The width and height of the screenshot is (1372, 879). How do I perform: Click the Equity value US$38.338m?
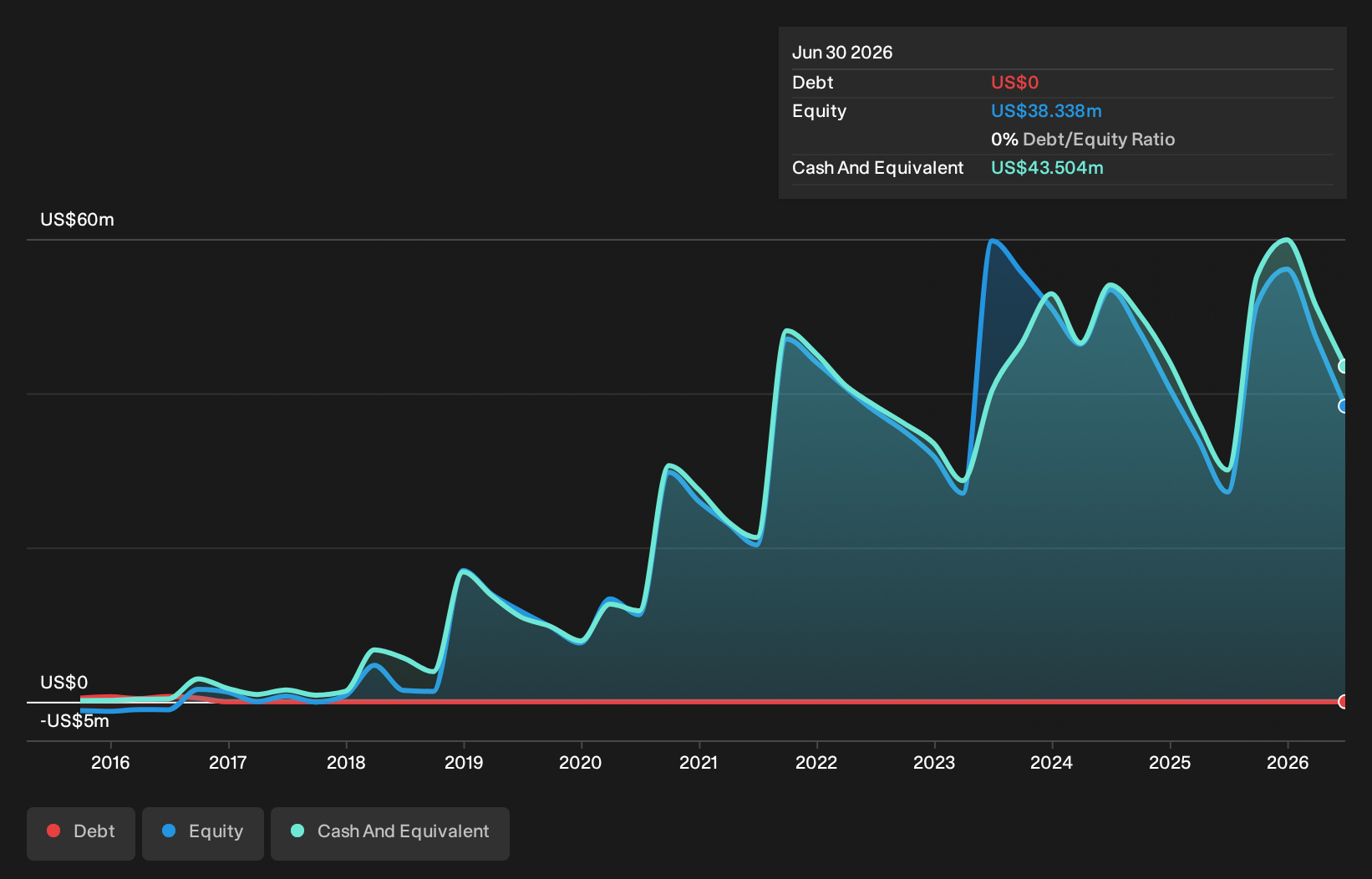[1046, 111]
